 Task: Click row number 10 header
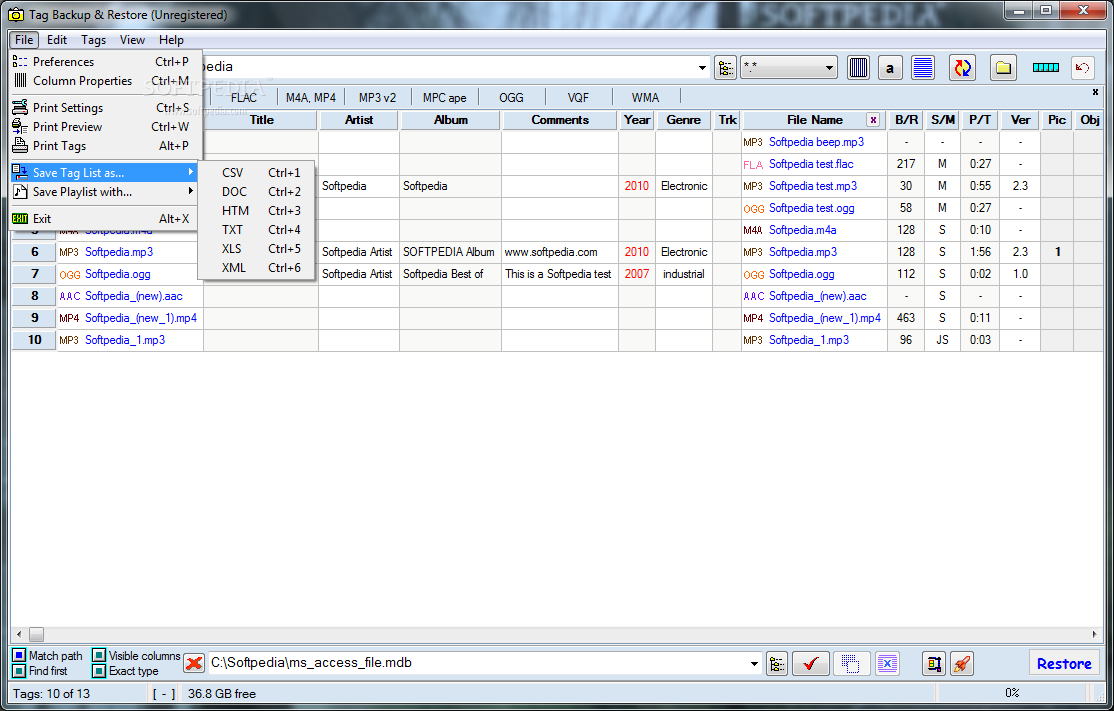35,340
